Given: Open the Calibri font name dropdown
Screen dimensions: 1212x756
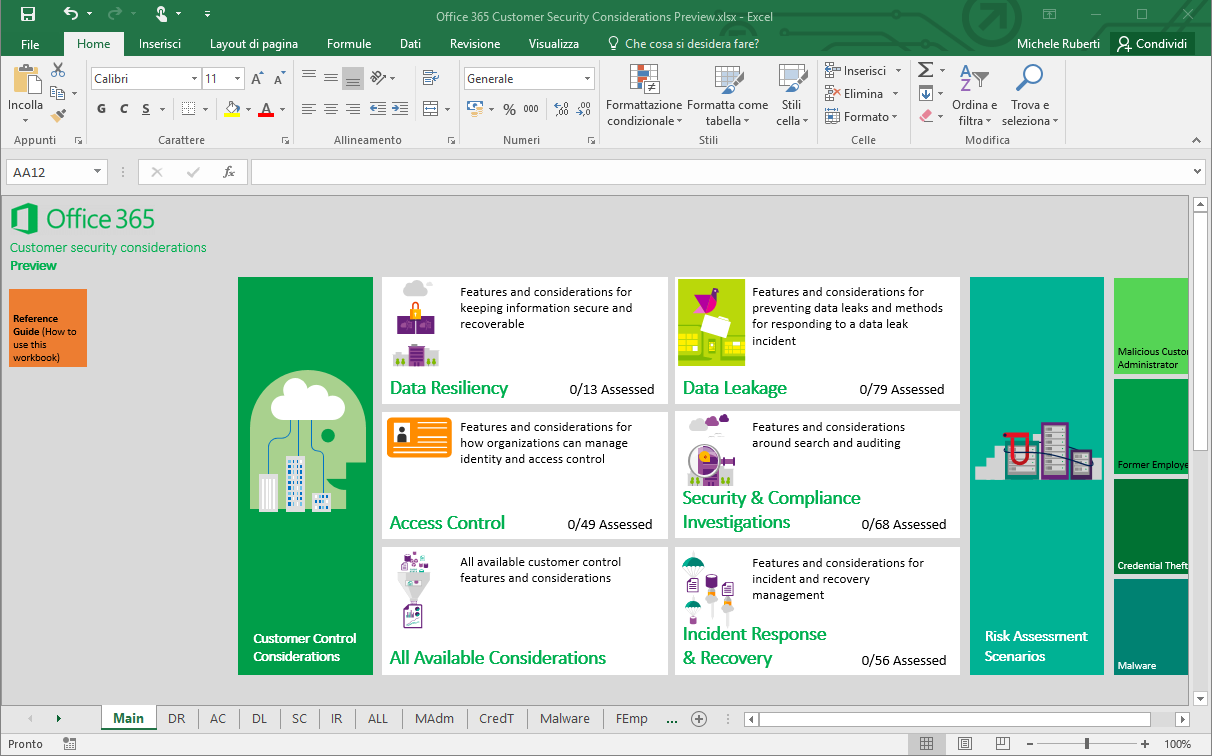Looking at the screenshot, I should (194, 78).
